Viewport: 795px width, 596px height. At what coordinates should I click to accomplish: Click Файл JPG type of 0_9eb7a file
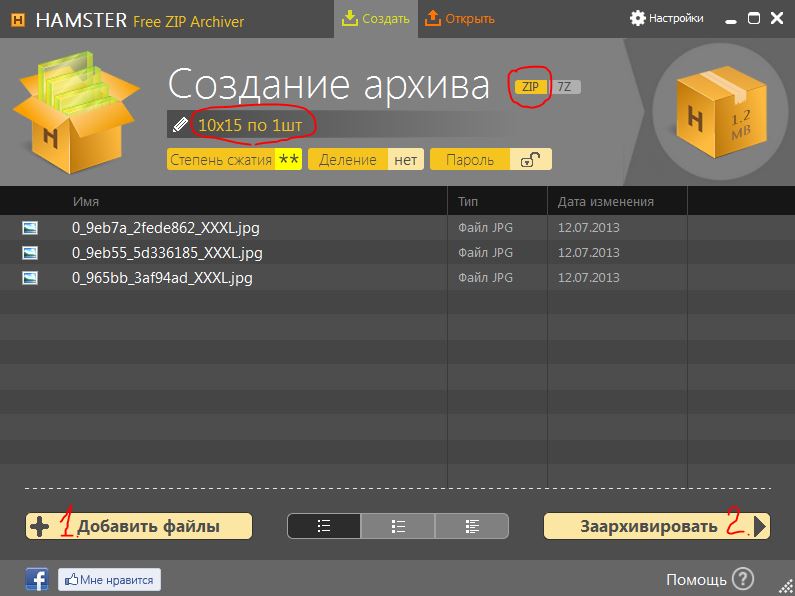485,228
